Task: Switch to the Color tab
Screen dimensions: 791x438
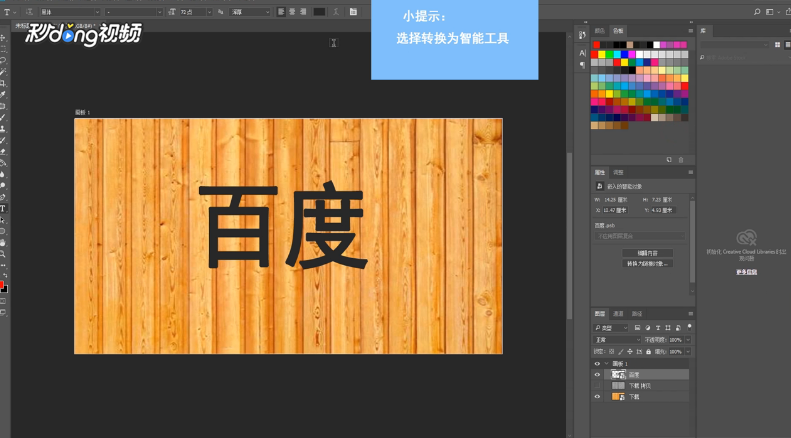Action: (599, 31)
